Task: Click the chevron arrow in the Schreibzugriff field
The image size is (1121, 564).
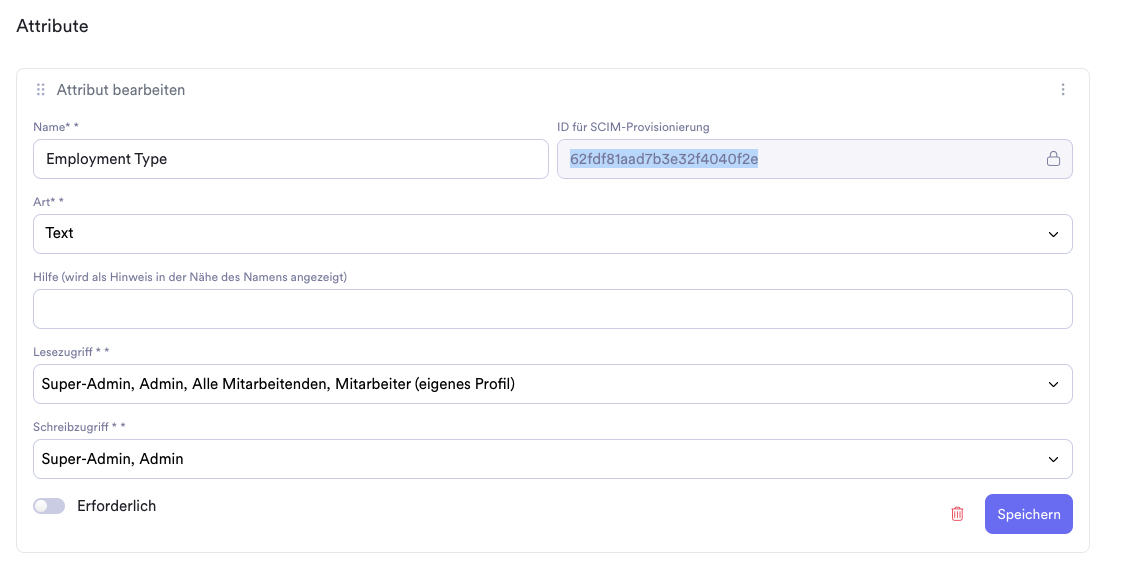Action: 1053,460
